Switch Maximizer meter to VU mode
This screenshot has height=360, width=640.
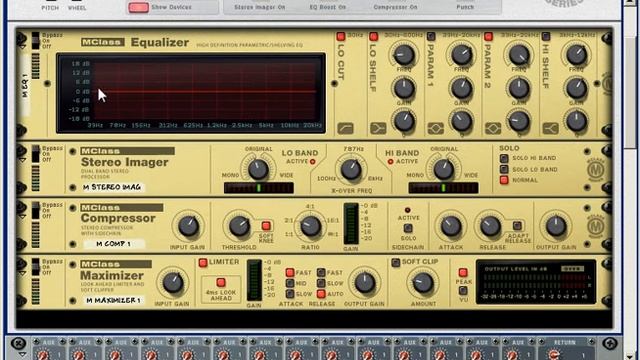click(463, 291)
